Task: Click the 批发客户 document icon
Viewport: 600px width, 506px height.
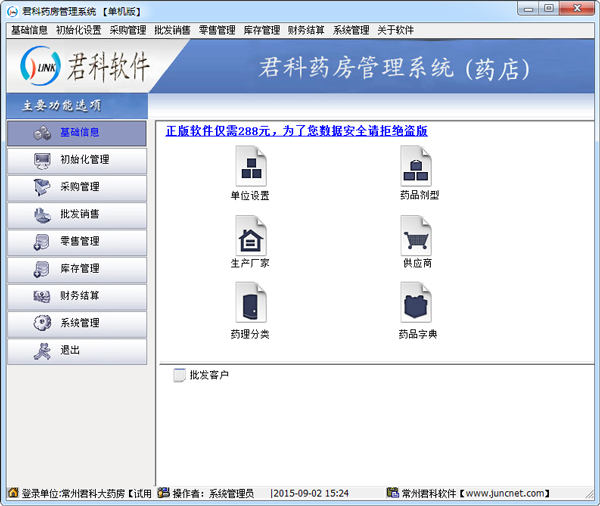Action: coord(179,375)
